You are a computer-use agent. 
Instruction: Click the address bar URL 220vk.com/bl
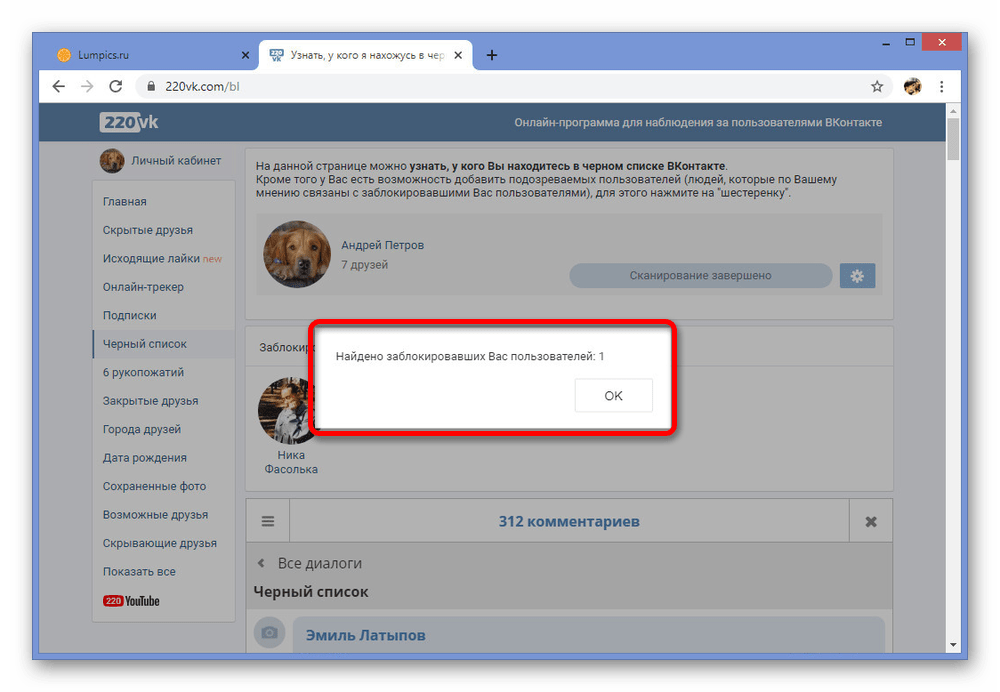point(202,86)
